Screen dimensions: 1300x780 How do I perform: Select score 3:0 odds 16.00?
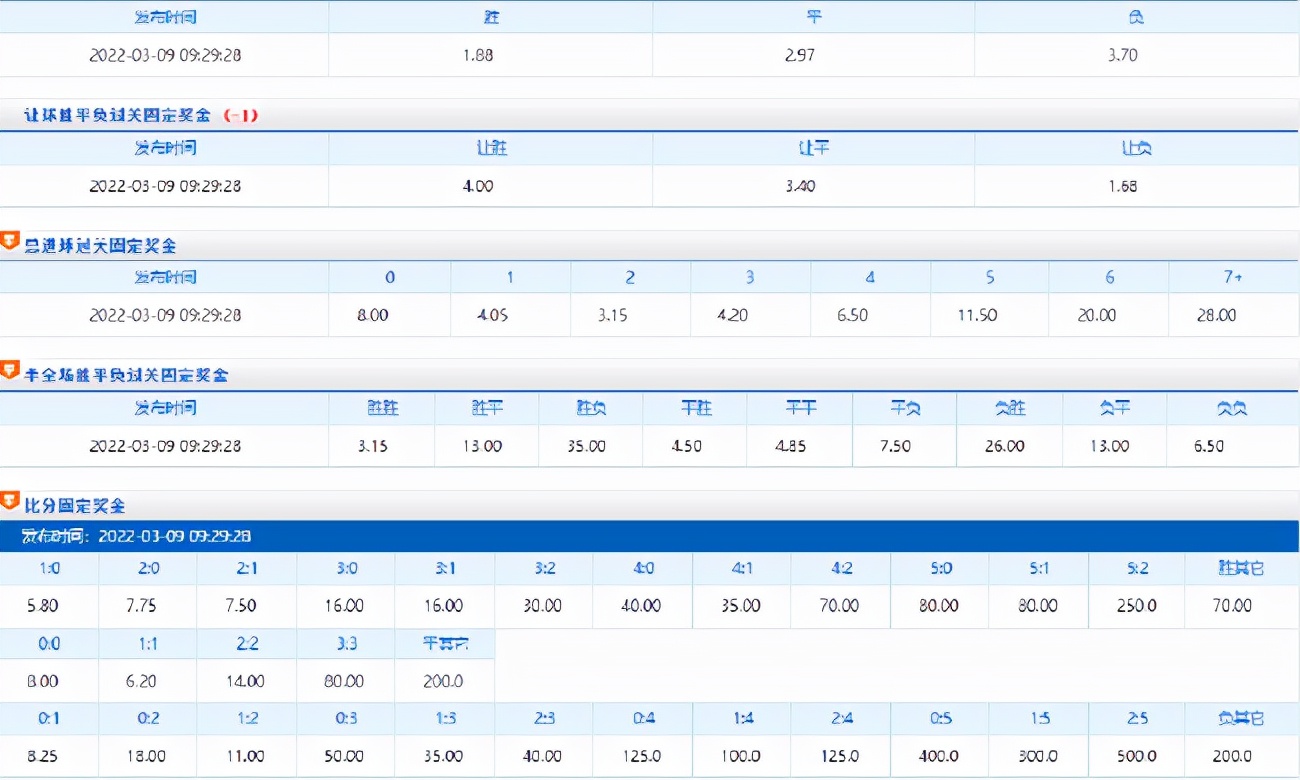(343, 606)
